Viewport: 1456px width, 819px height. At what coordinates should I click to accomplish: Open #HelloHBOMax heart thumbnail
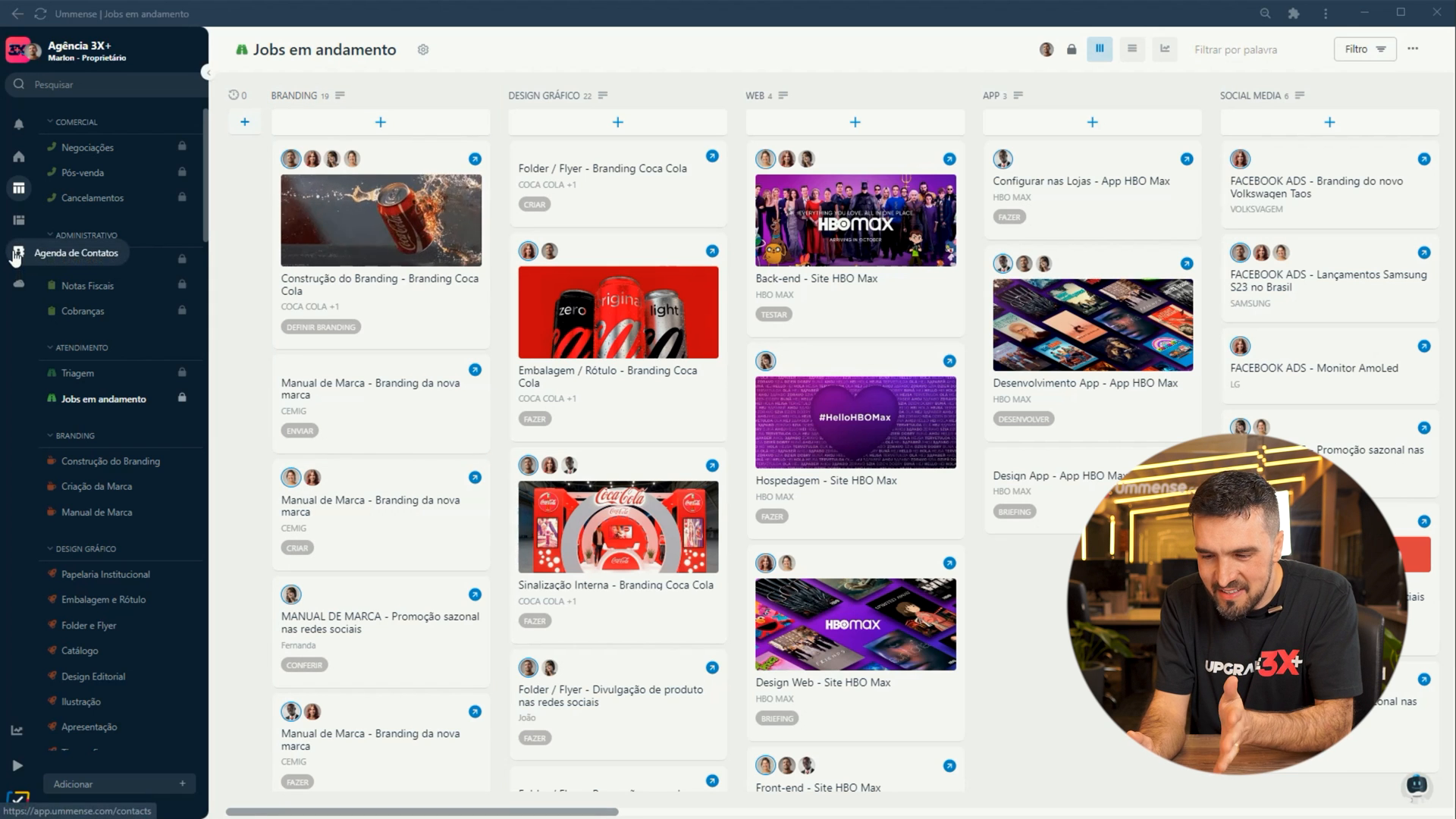855,422
